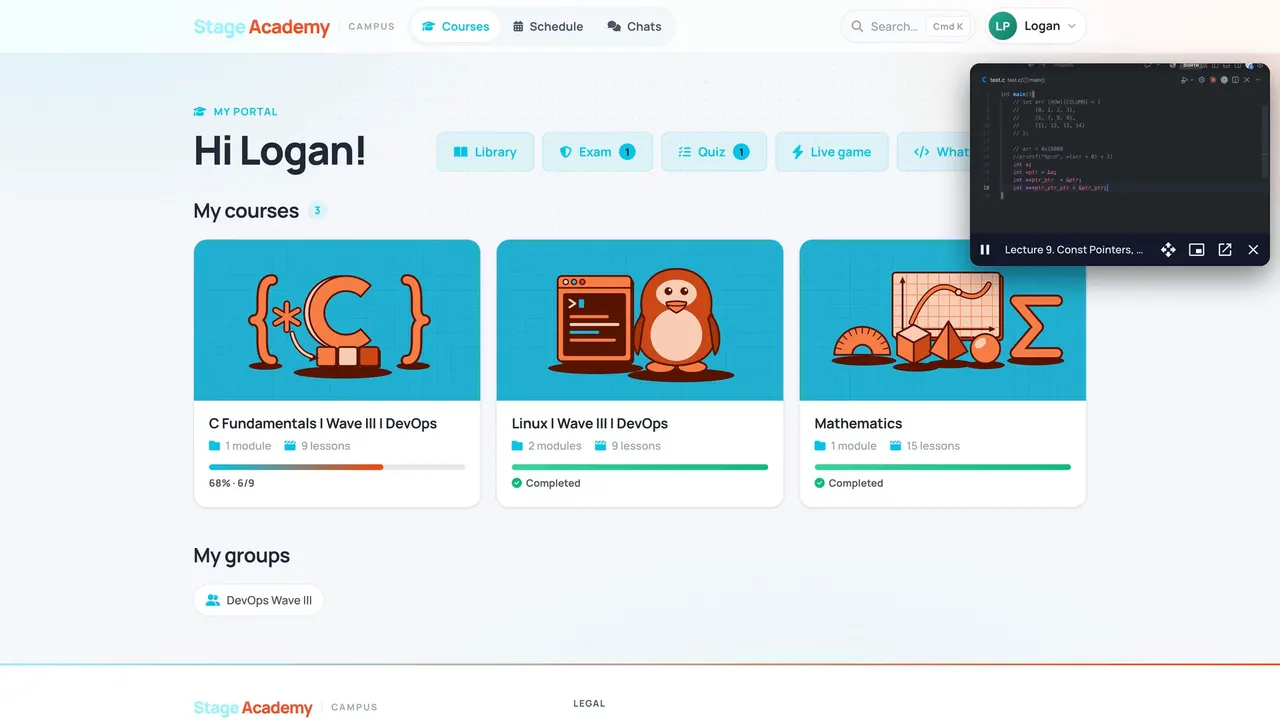
Task: Open the Mathematics course thumbnail
Action: (x=943, y=320)
